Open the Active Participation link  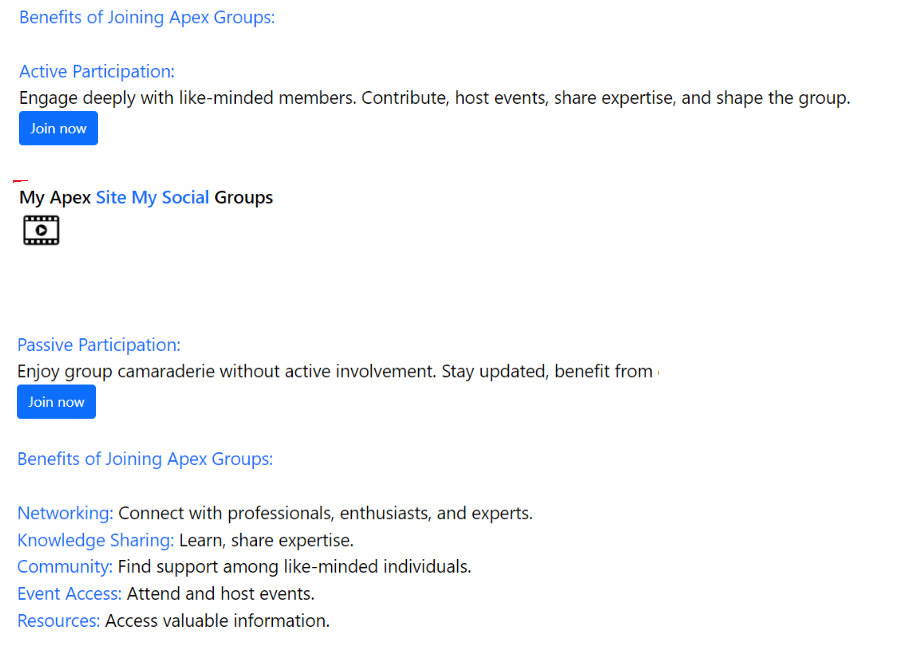pyautogui.click(x=97, y=72)
